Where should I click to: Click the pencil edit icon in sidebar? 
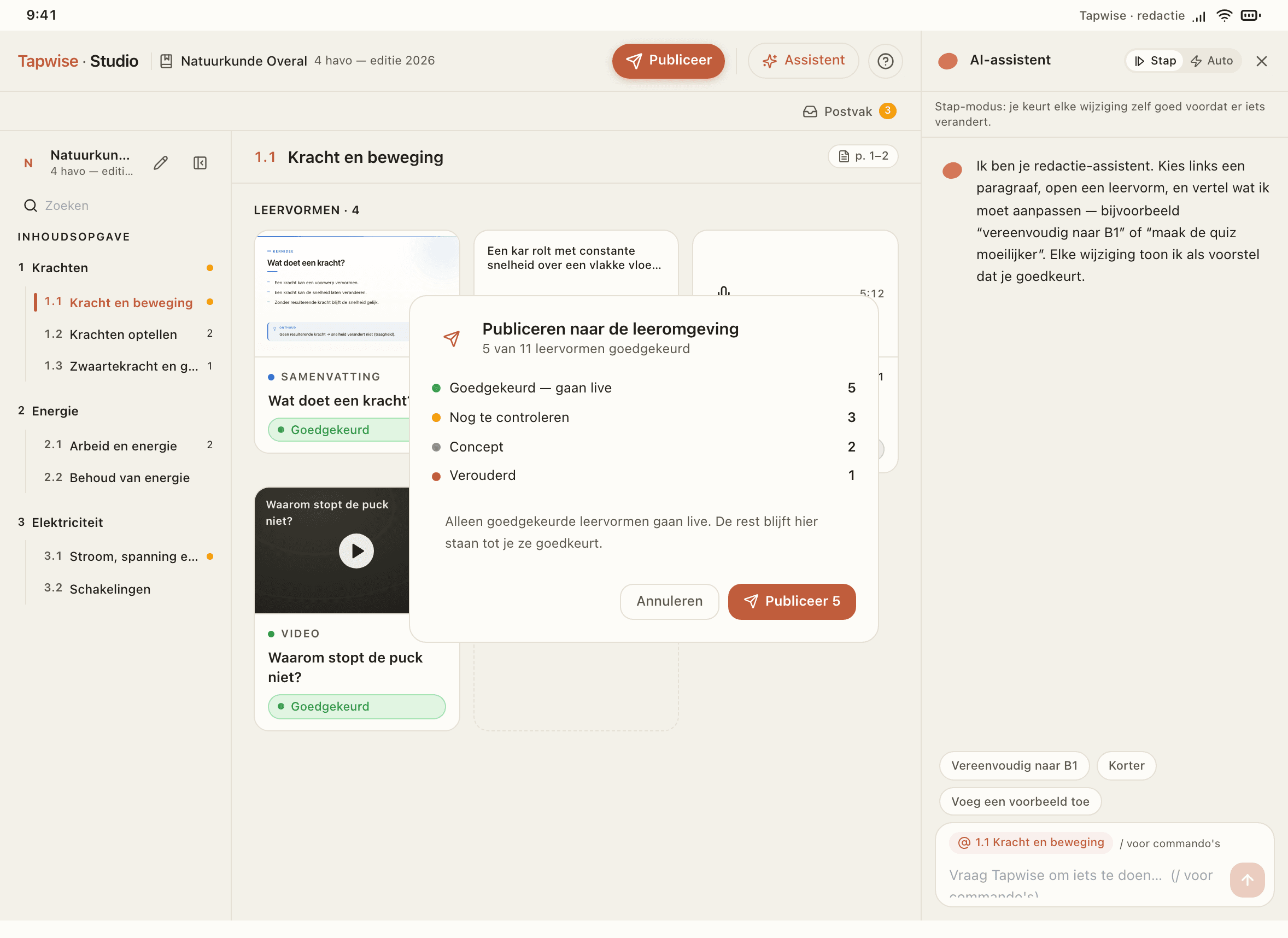161,163
